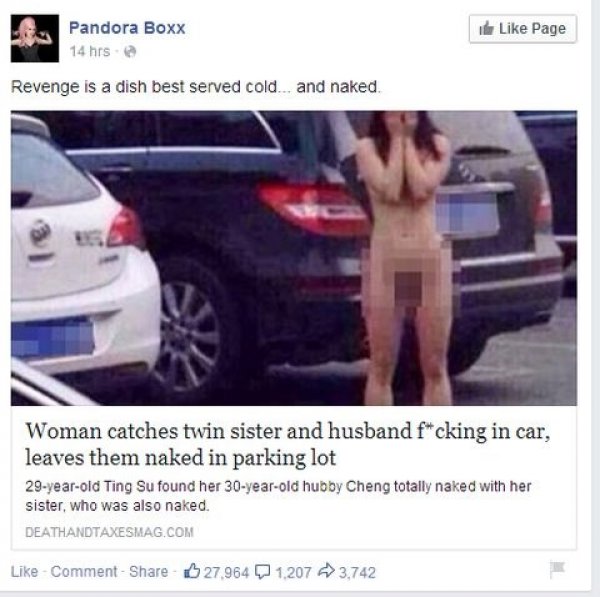This screenshot has height=597, width=600.
Task: View the 3,742 shares
Action: (357, 573)
